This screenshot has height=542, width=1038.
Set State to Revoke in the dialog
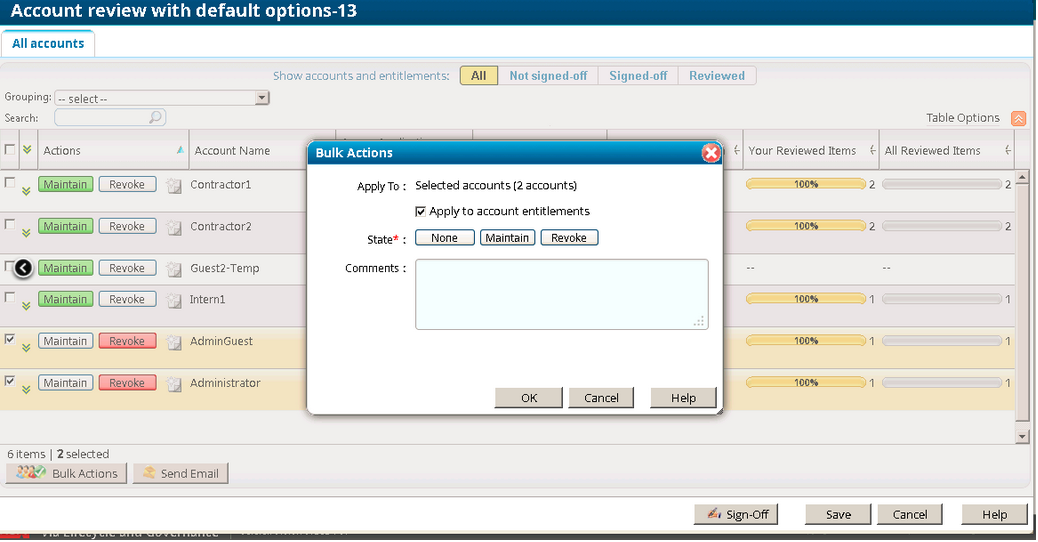tap(569, 238)
